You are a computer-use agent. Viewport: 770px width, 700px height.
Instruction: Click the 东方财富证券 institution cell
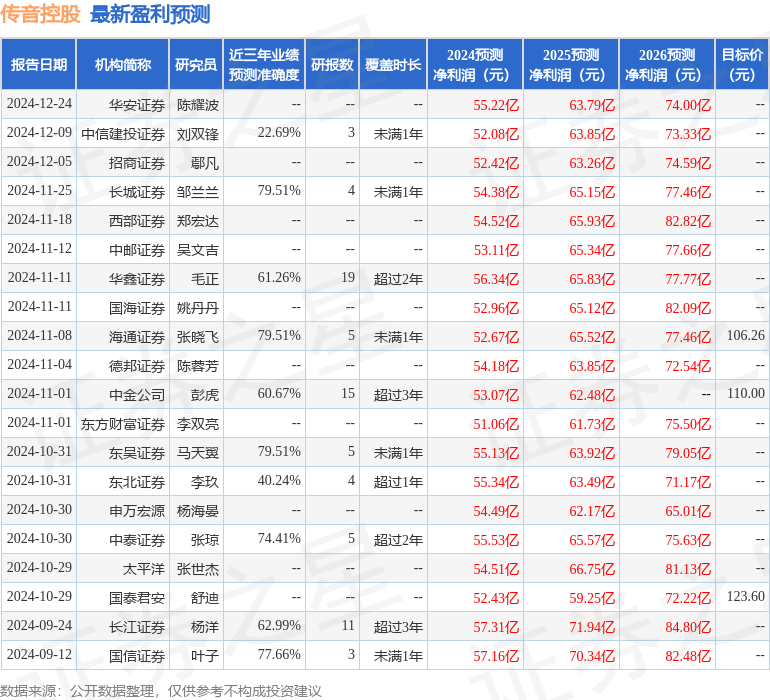point(123,423)
